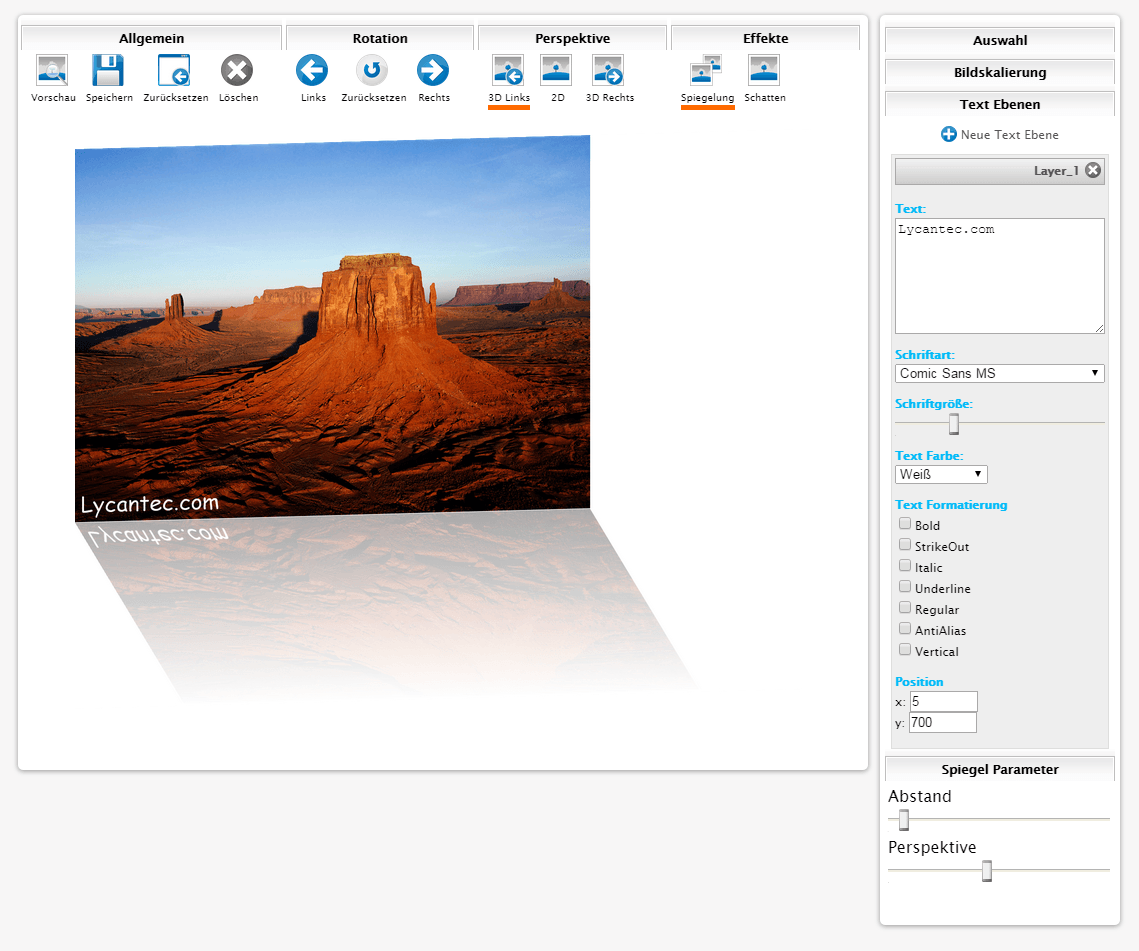
Task: Click the plus icon for new text layer
Action: pos(949,134)
